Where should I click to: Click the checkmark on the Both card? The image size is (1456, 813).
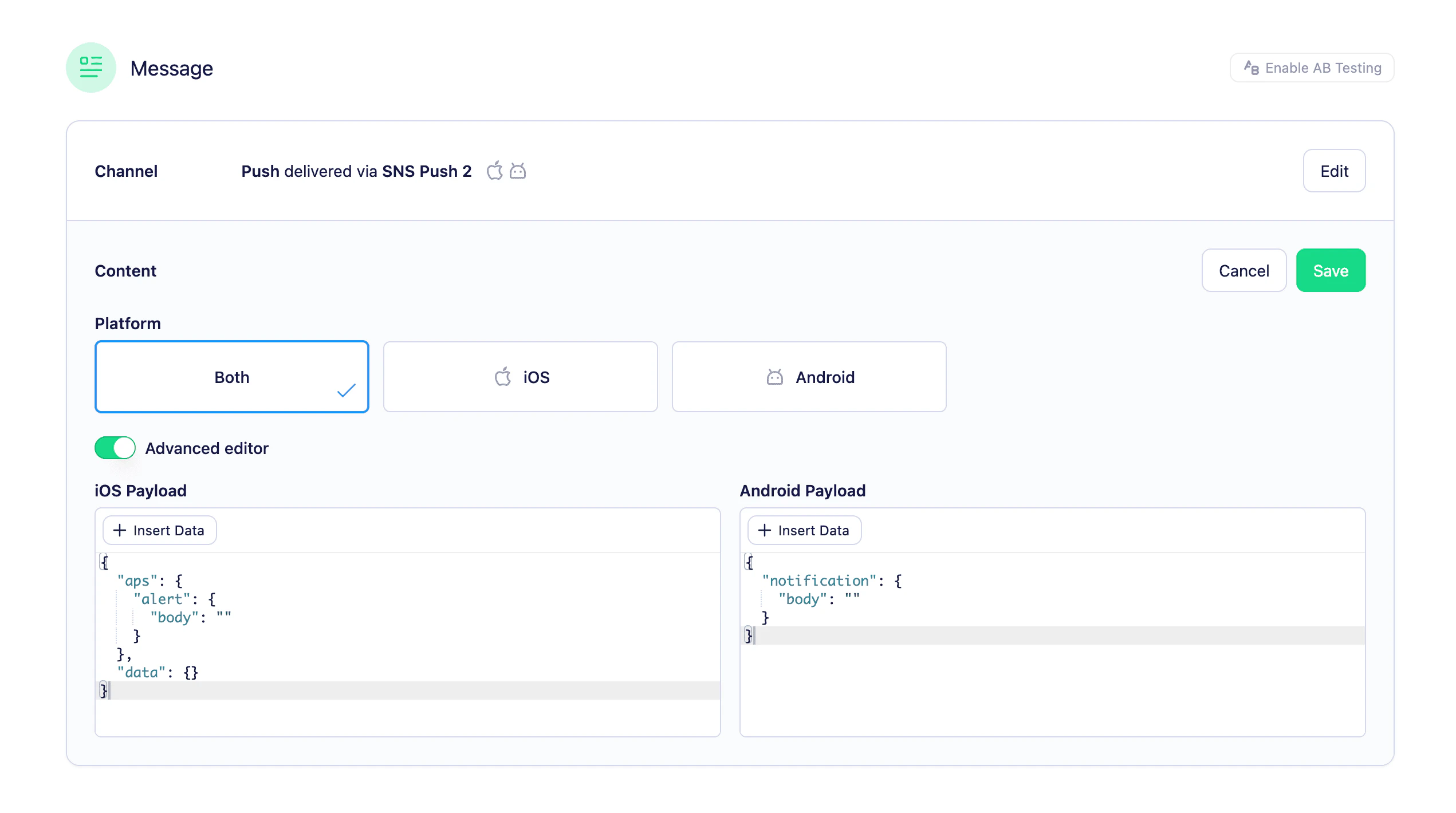point(347,390)
